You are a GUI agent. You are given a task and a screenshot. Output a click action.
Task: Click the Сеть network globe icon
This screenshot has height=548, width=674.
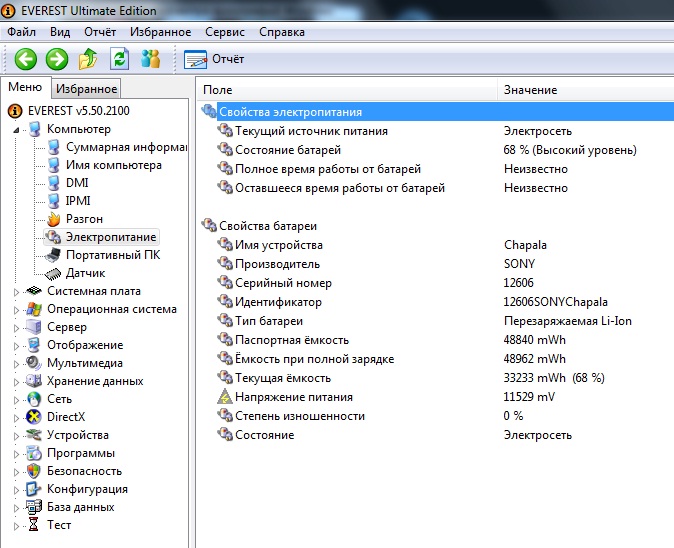(x=34, y=399)
